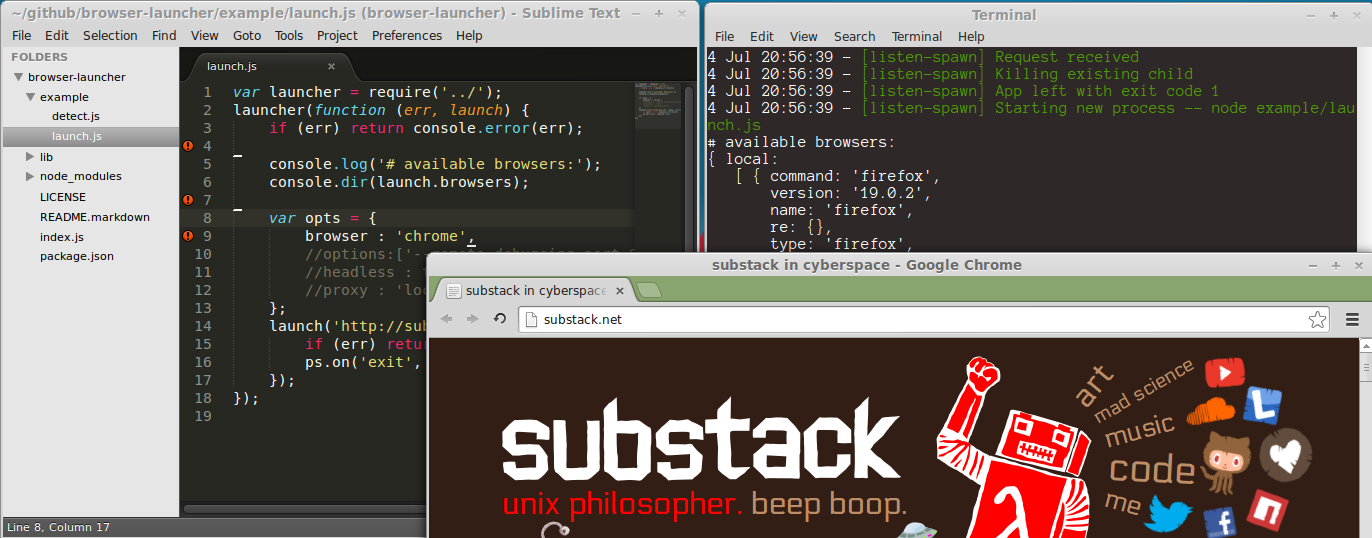Expand the lib folder
Image resolution: width=1372 pixels, height=538 pixels.
pyautogui.click(x=30, y=157)
